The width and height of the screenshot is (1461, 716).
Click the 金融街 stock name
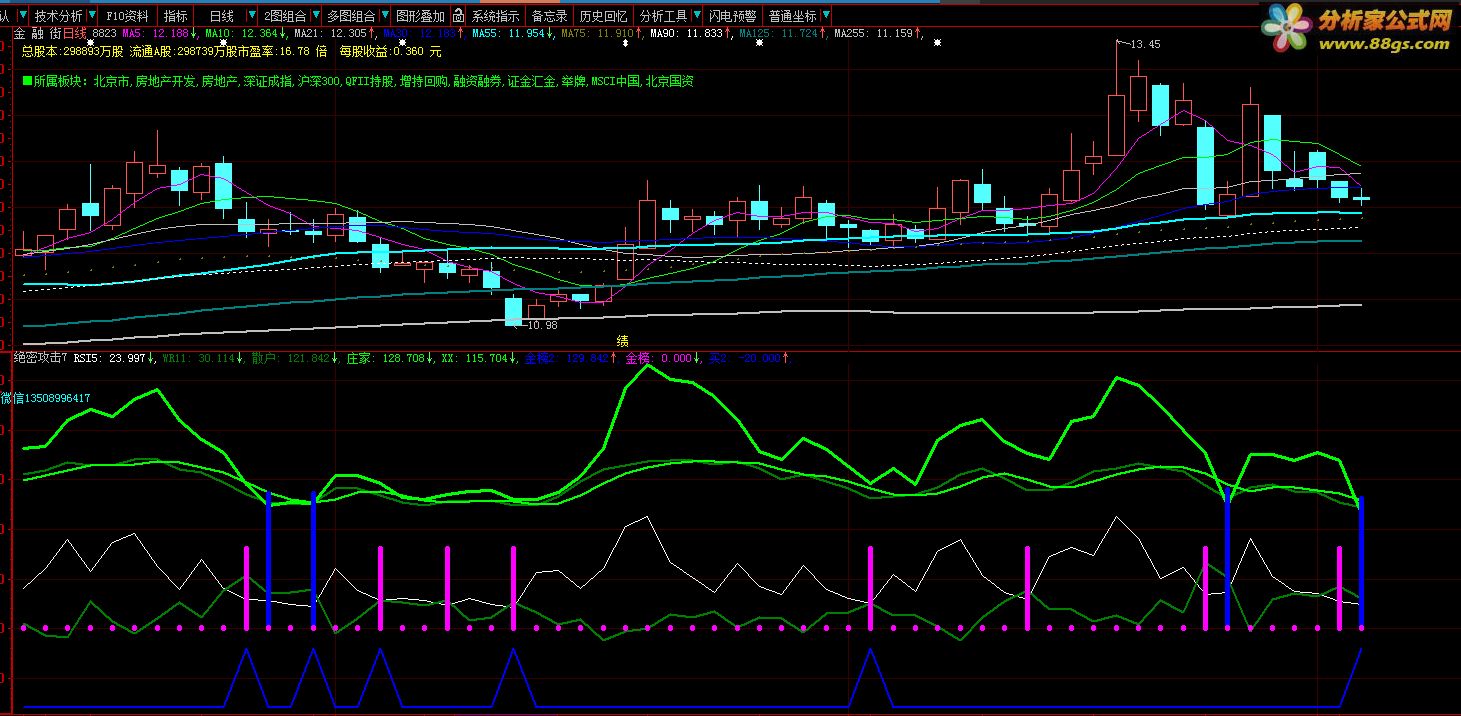point(36,33)
